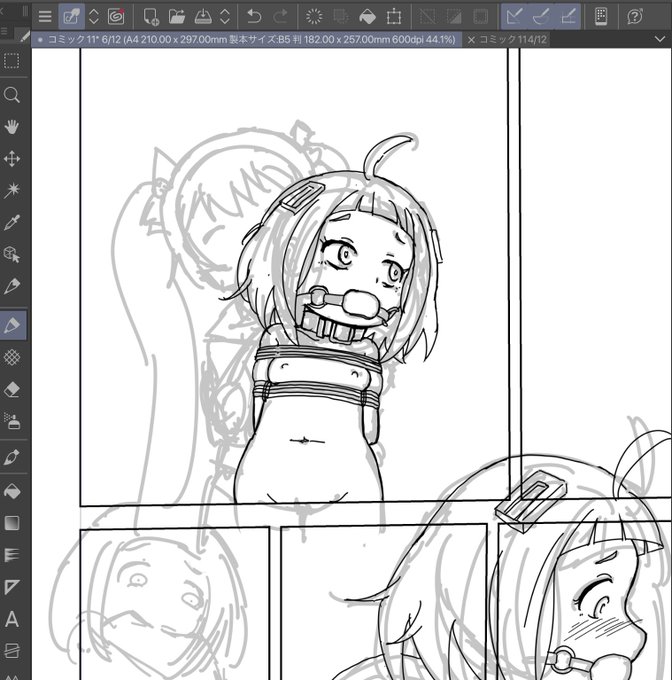672x680 pixels.
Task: Create a new canvas file
Action: [151, 16]
